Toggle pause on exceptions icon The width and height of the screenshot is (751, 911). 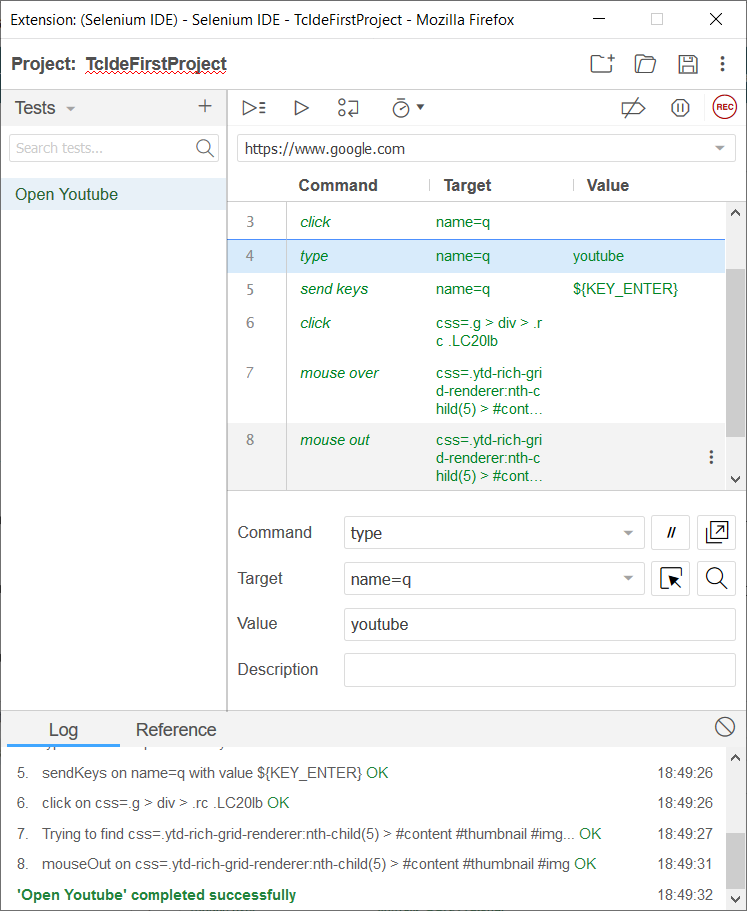tap(680, 108)
